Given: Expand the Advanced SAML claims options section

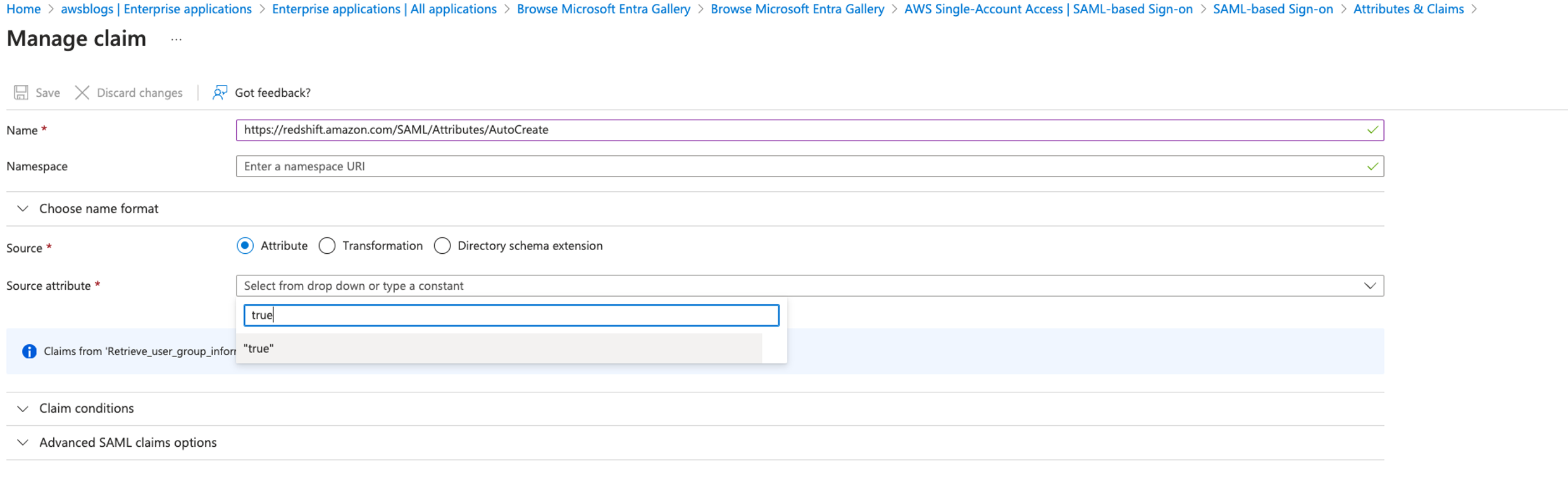Looking at the screenshot, I should coord(23,442).
